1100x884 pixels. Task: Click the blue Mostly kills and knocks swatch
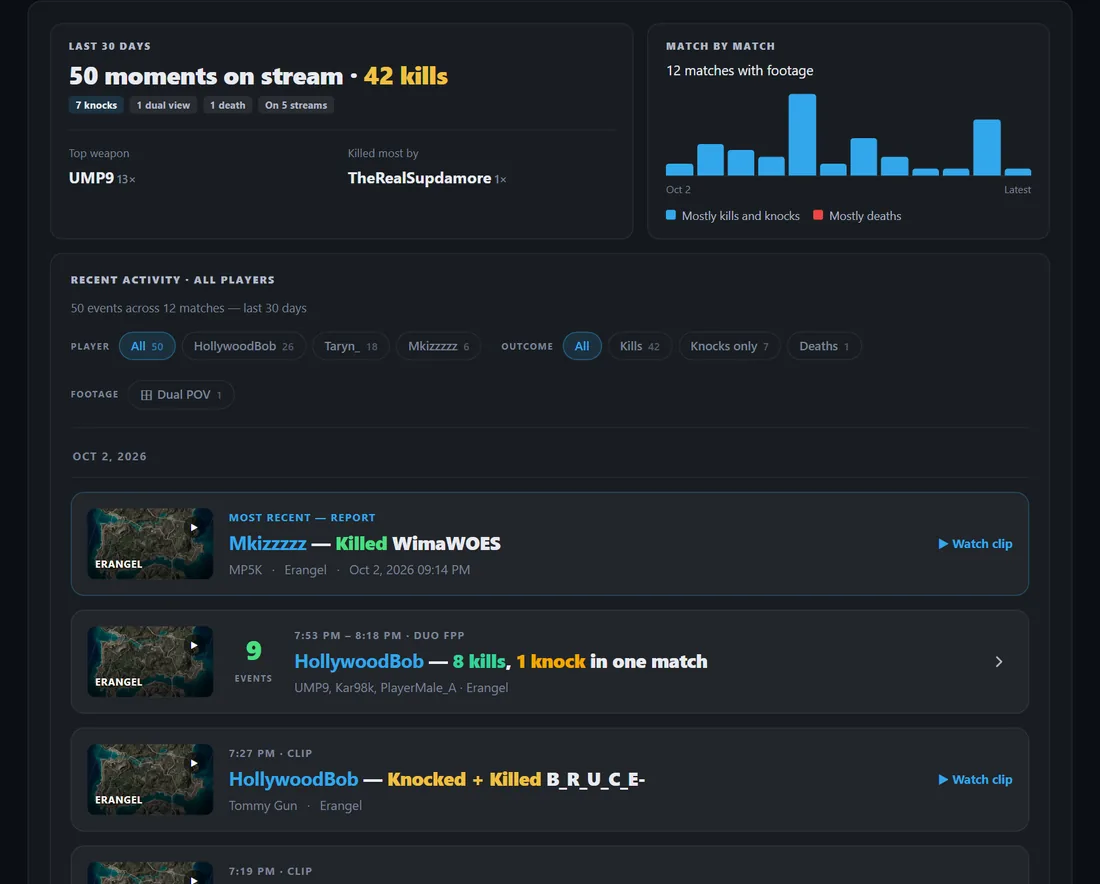(671, 215)
